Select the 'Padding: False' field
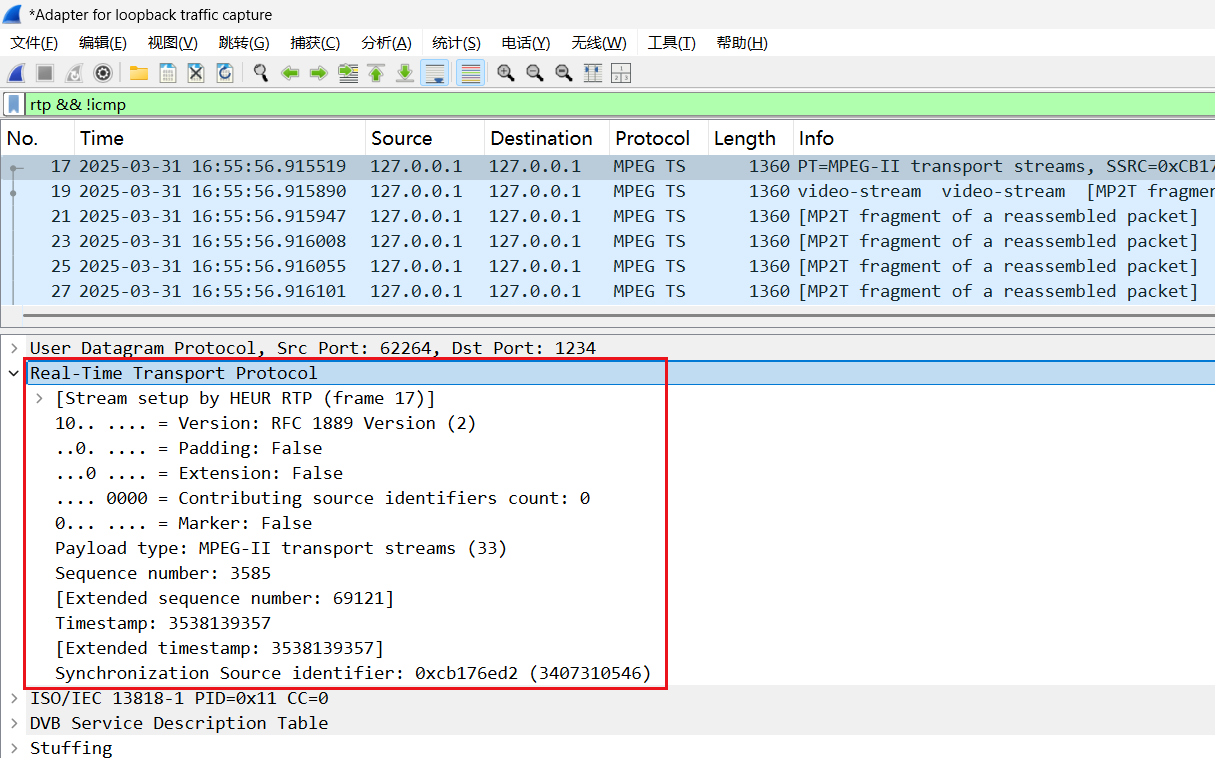Screen dimensions: 1215x758 (x=189, y=448)
